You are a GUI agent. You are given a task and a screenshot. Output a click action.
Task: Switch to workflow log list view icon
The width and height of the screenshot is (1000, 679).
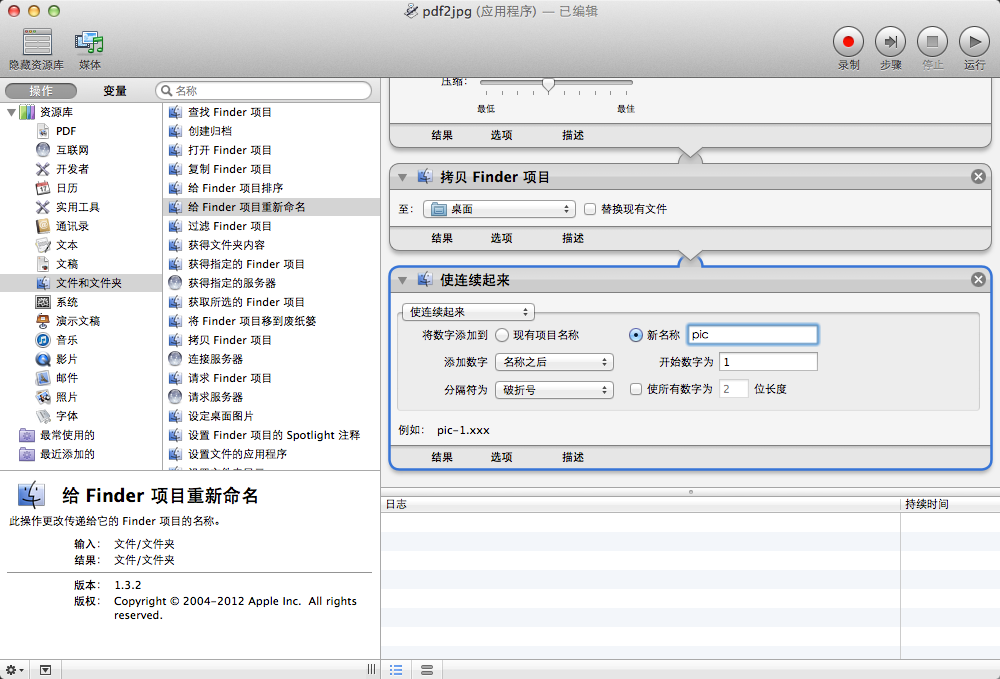tap(396, 669)
